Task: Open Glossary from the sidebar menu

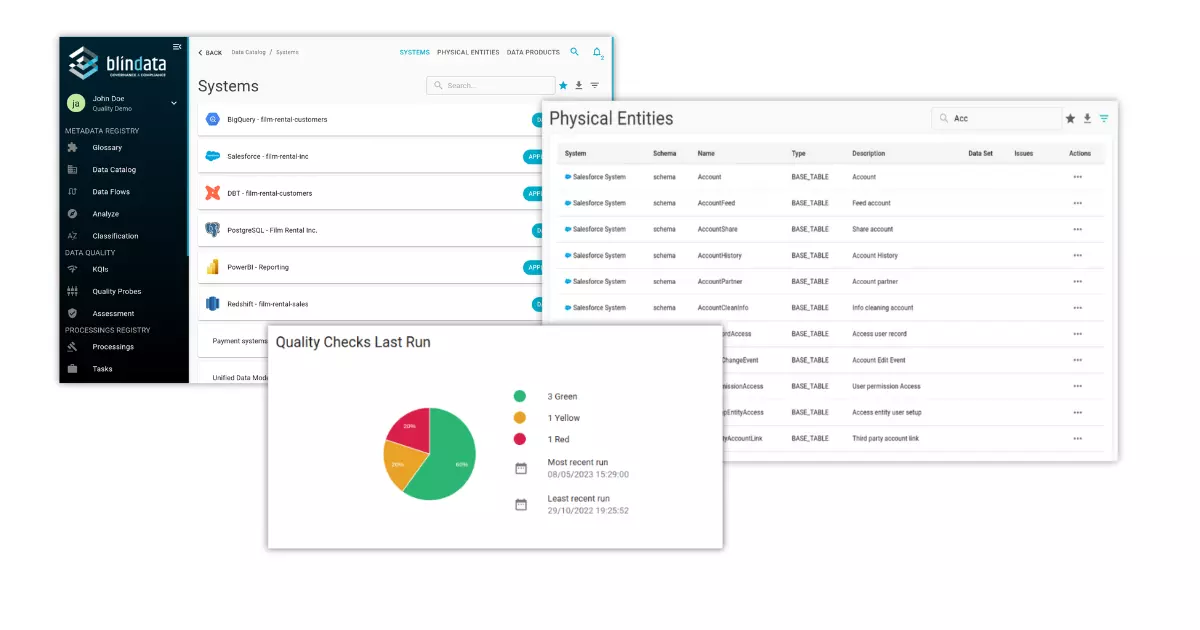Action: [x=107, y=147]
